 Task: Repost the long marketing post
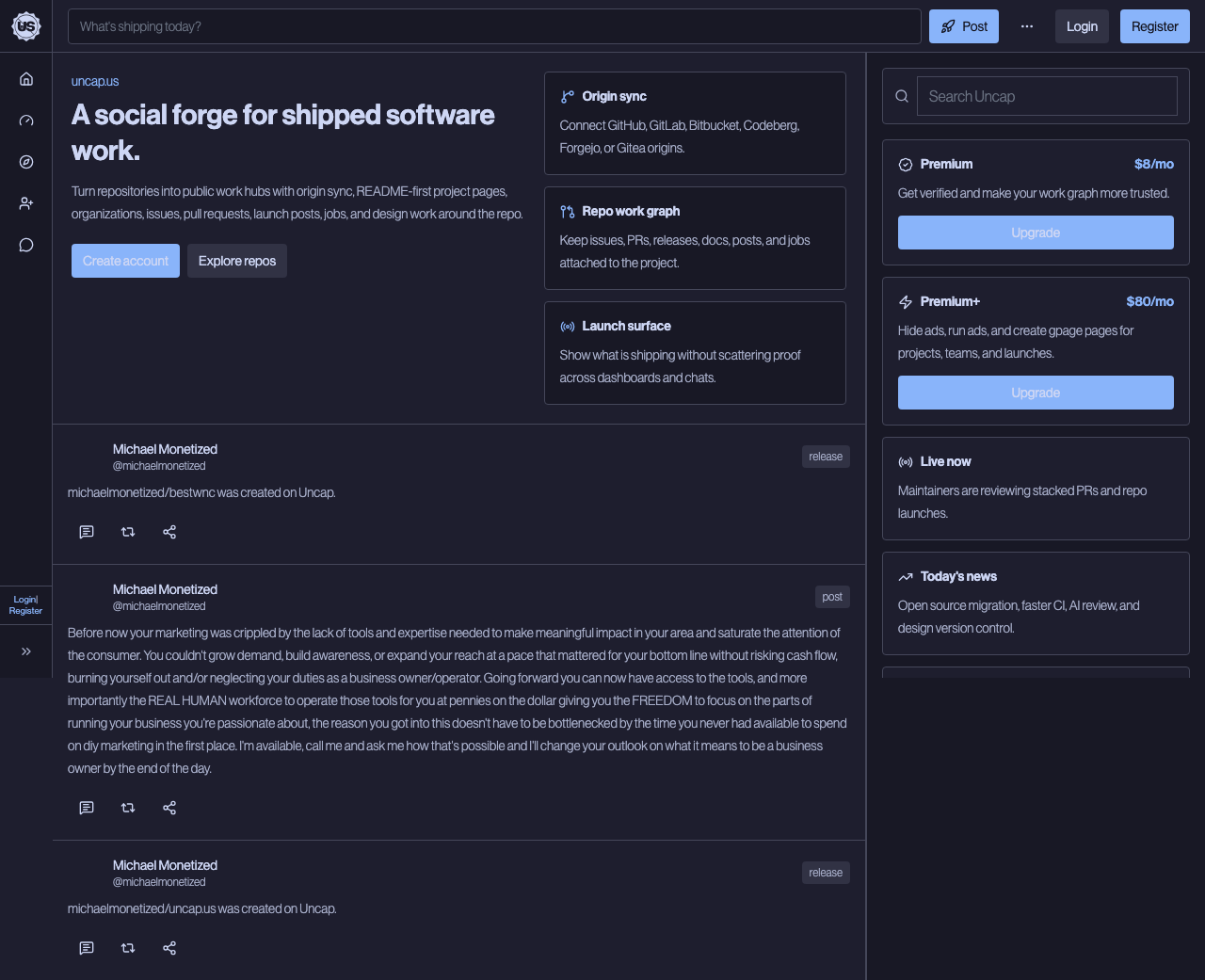coord(128,808)
